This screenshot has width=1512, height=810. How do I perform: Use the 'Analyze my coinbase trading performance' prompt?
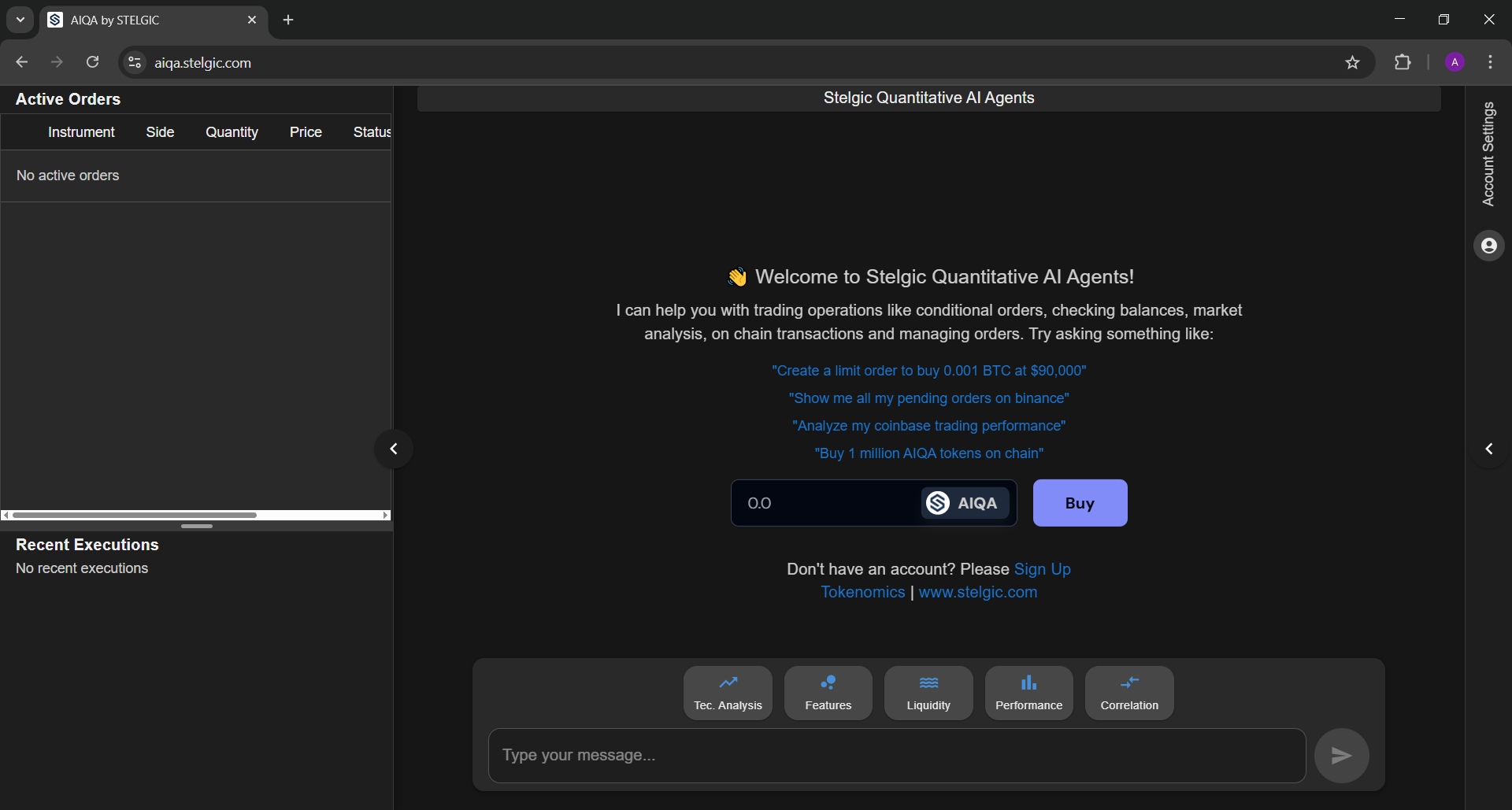click(x=928, y=426)
